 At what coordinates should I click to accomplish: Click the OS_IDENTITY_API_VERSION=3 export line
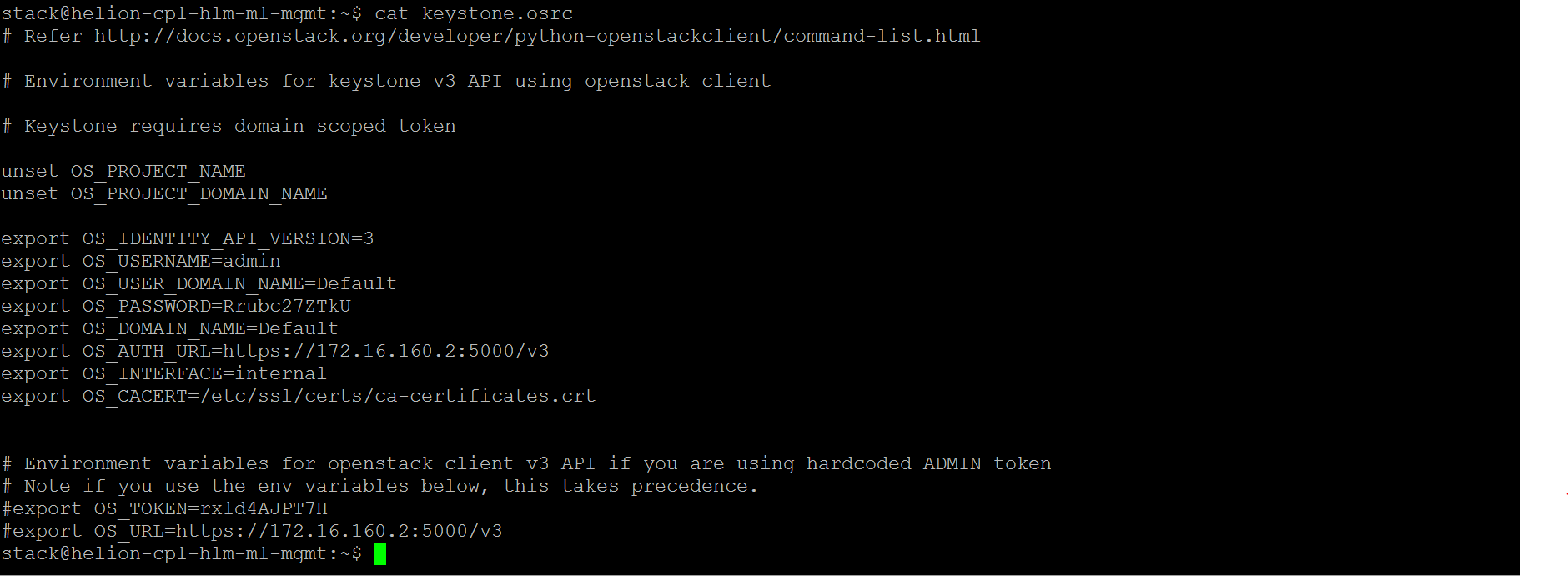(x=187, y=239)
